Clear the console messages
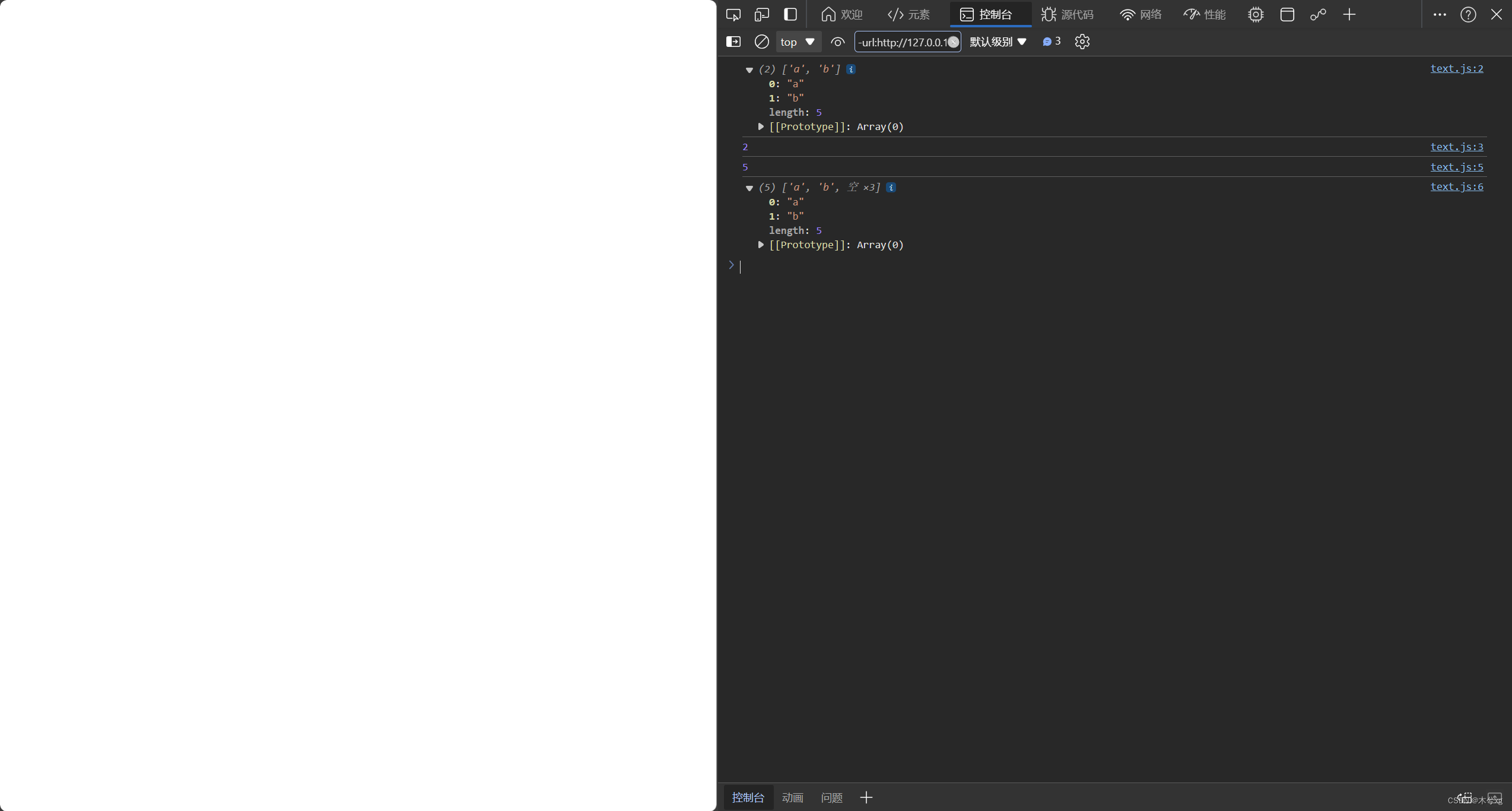 761,42
